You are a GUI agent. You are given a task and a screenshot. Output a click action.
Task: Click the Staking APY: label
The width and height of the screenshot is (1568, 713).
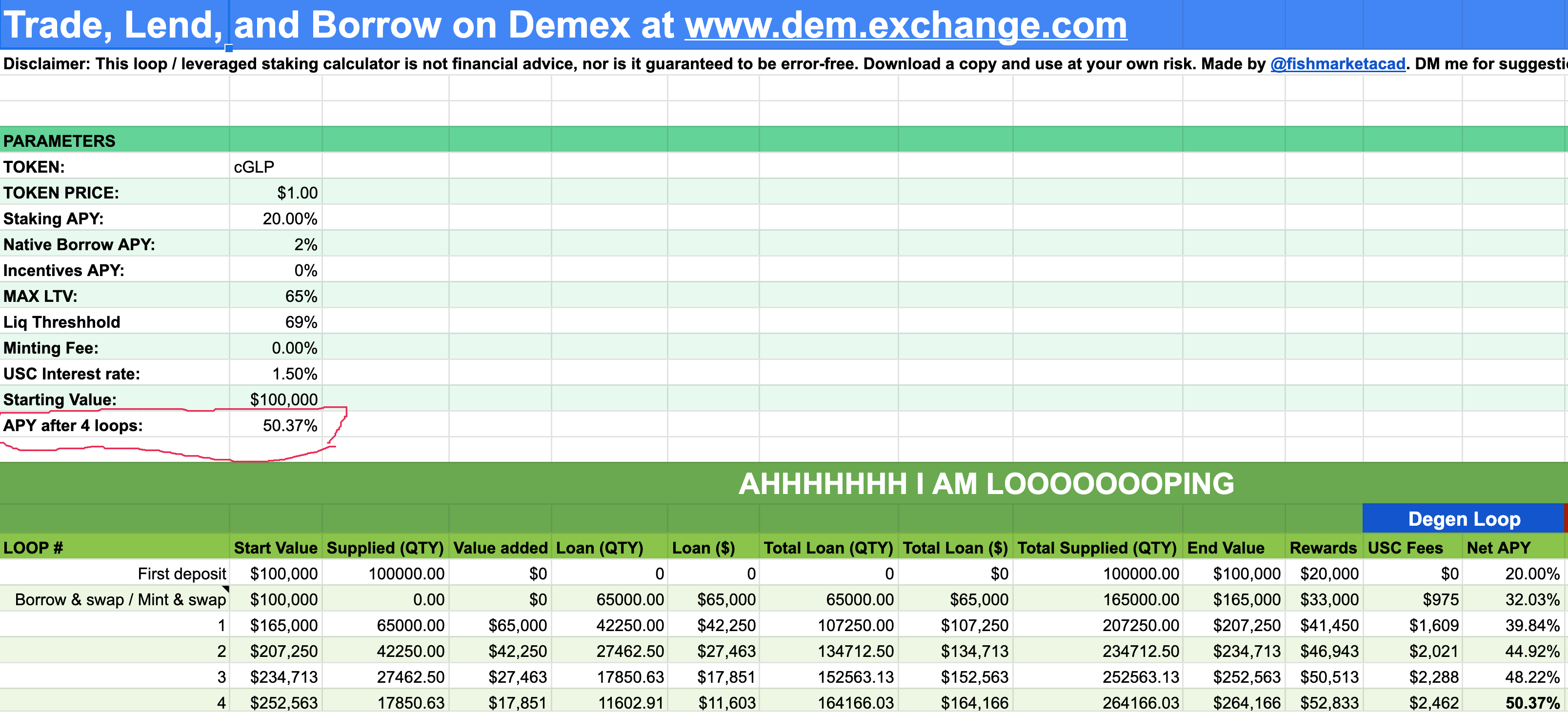point(54,218)
